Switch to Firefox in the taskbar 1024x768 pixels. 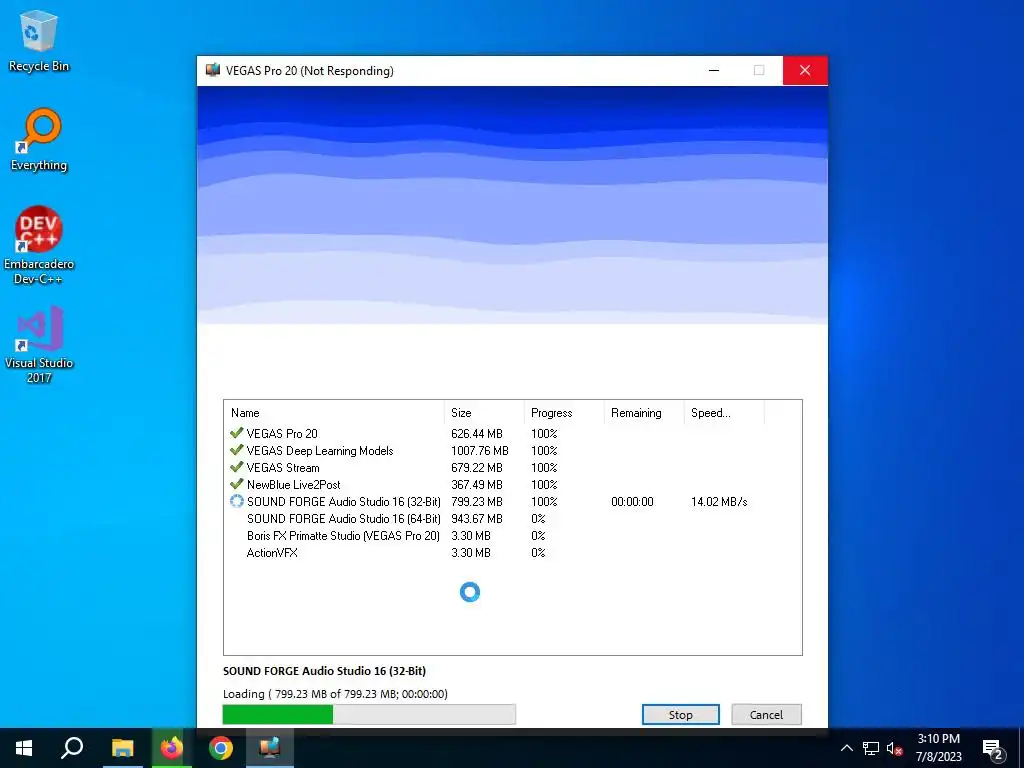(x=172, y=748)
